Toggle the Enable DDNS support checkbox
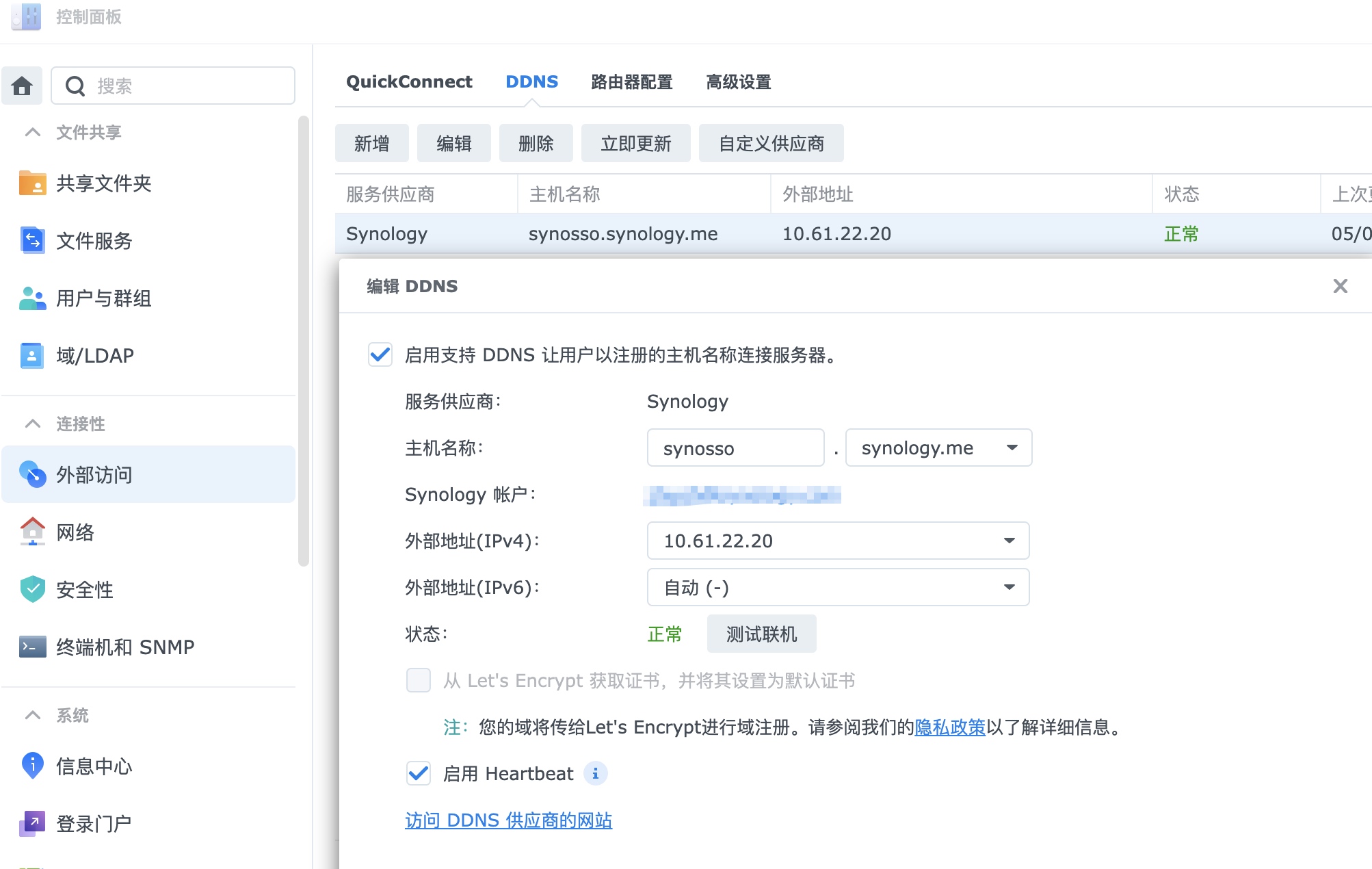The height and width of the screenshot is (869, 1372). [380, 354]
